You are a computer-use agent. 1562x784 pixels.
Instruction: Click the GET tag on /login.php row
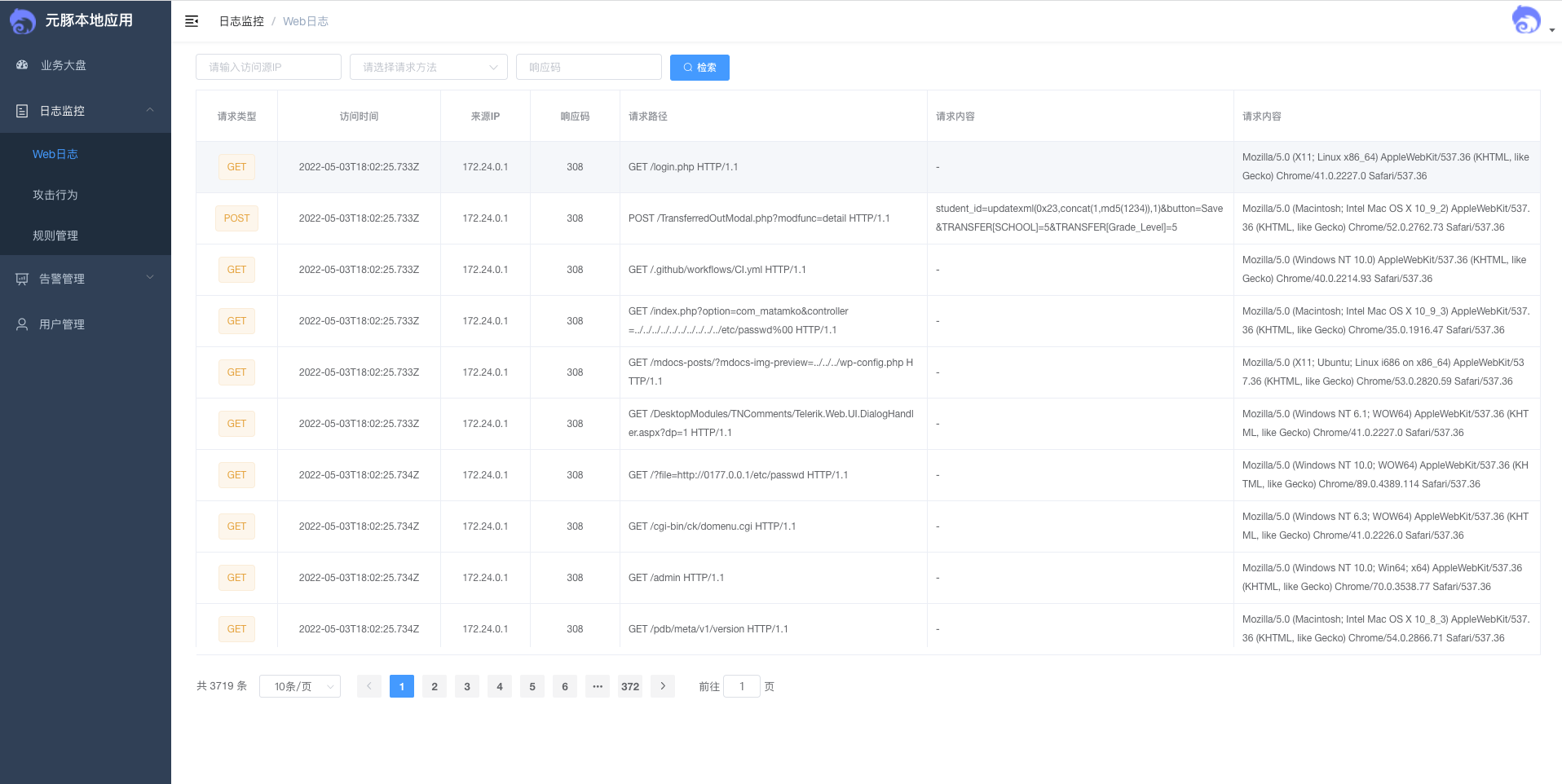click(x=236, y=167)
